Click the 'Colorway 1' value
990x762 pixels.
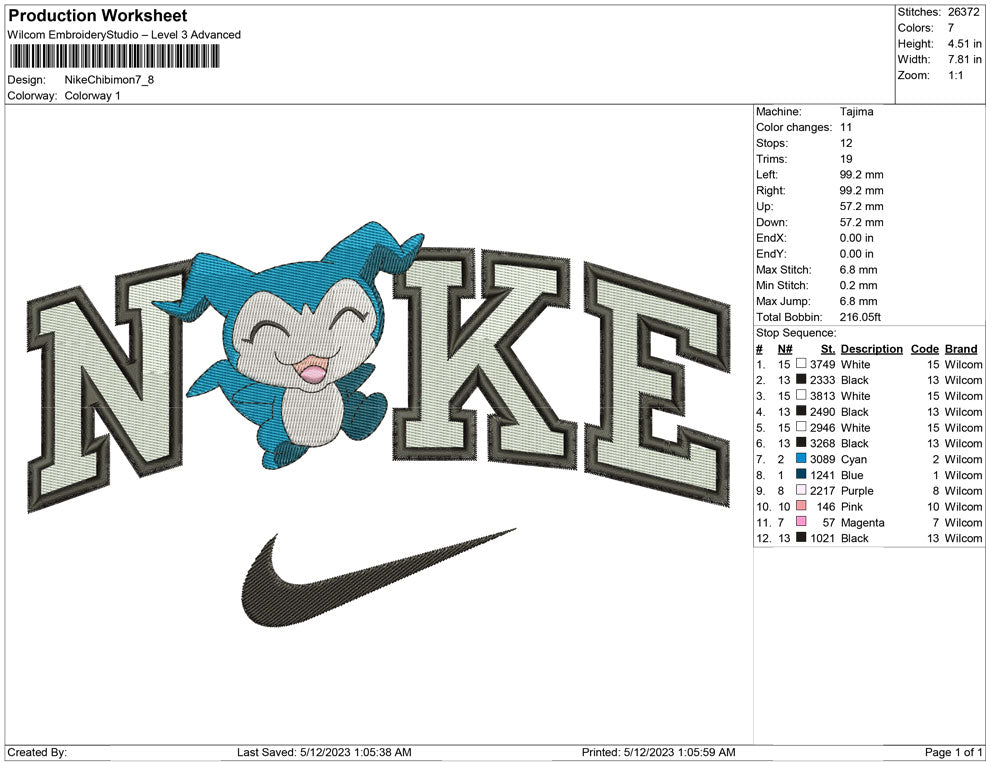(x=92, y=96)
